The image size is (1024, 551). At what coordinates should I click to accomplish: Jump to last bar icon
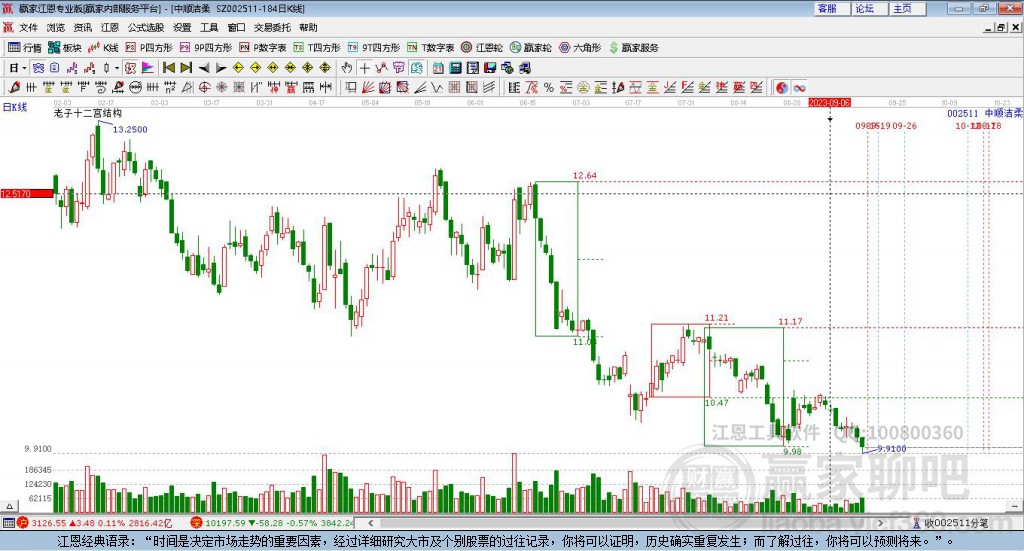186,68
